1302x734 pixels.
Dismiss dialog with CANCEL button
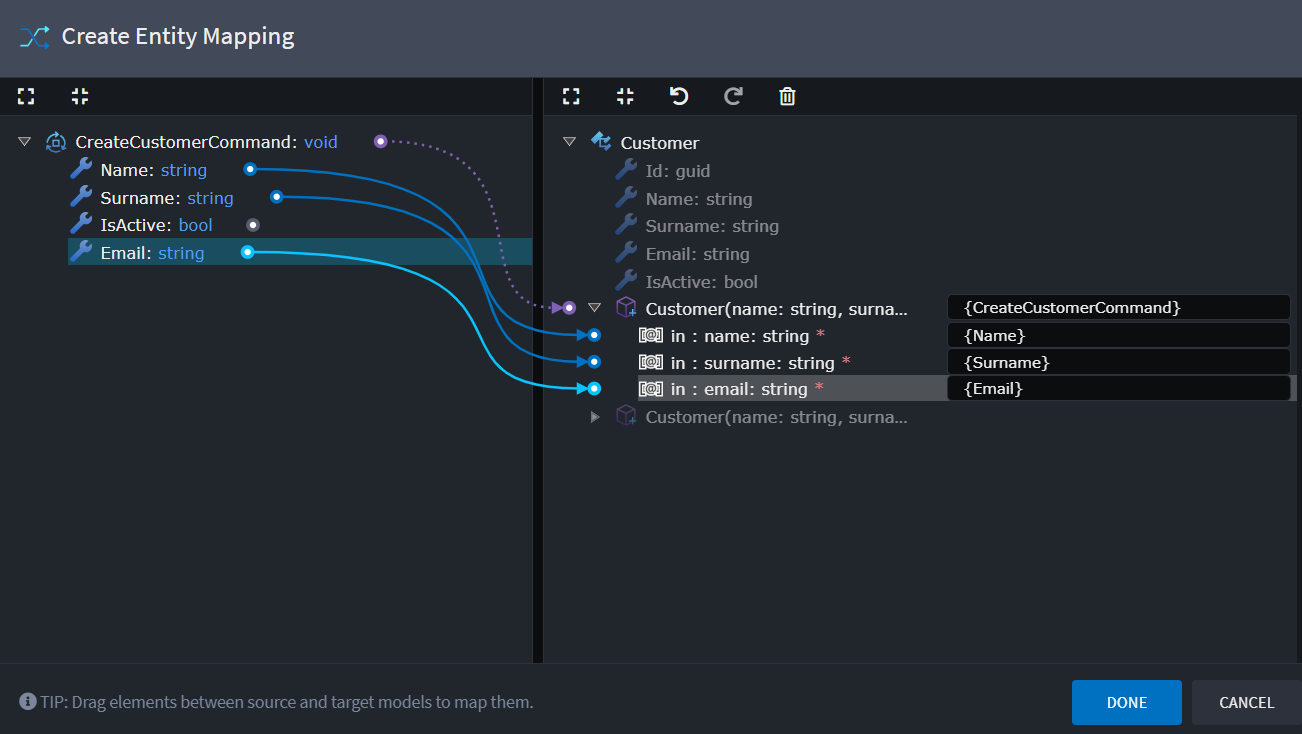coord(1247,702)
